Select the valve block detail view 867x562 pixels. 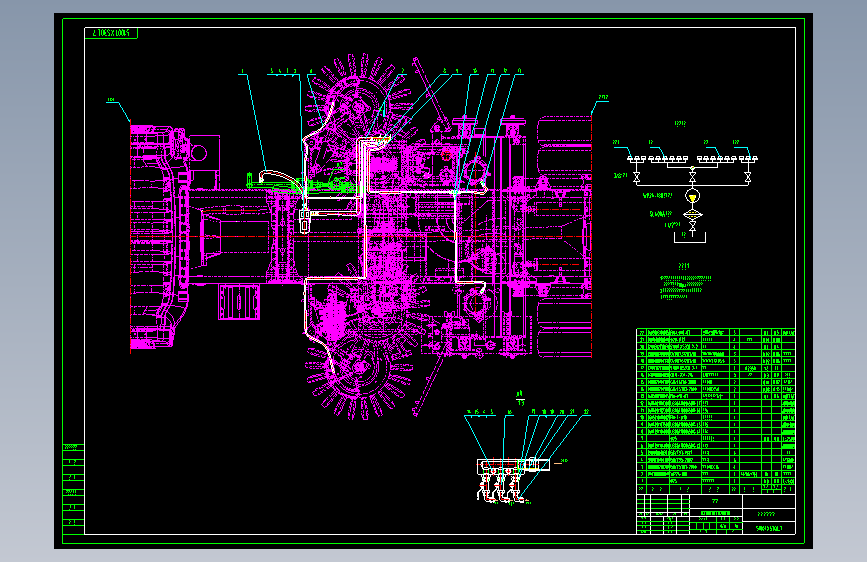click(513, 480)
